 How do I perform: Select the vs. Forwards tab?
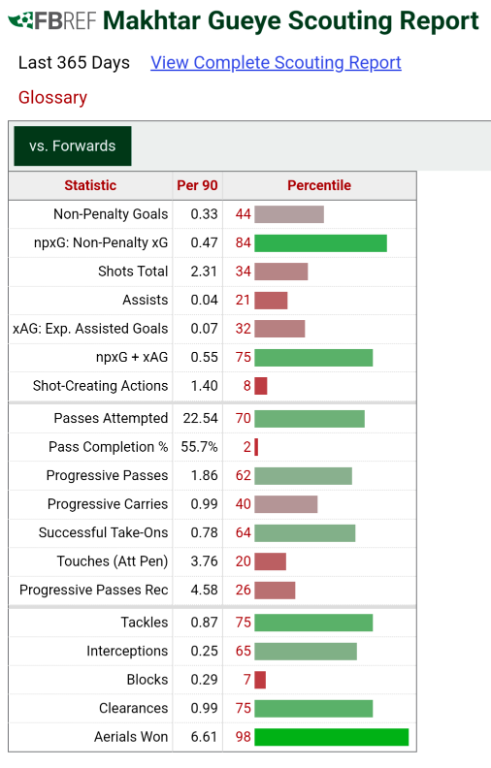[73, 146]
